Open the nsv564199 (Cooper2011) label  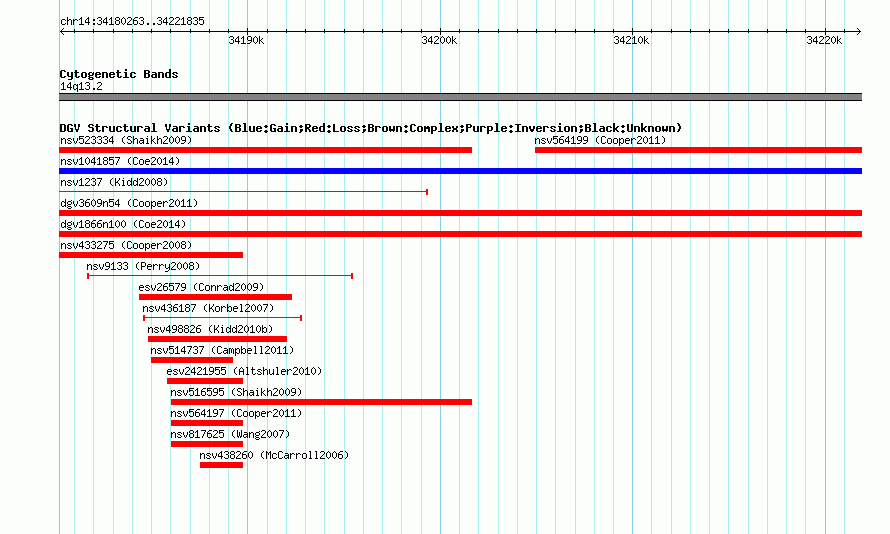click(x=600, y=140)
